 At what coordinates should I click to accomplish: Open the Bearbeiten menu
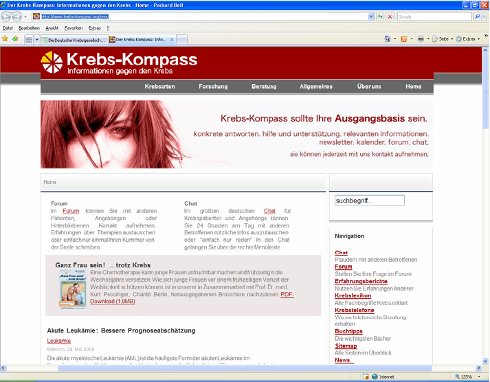29,28
